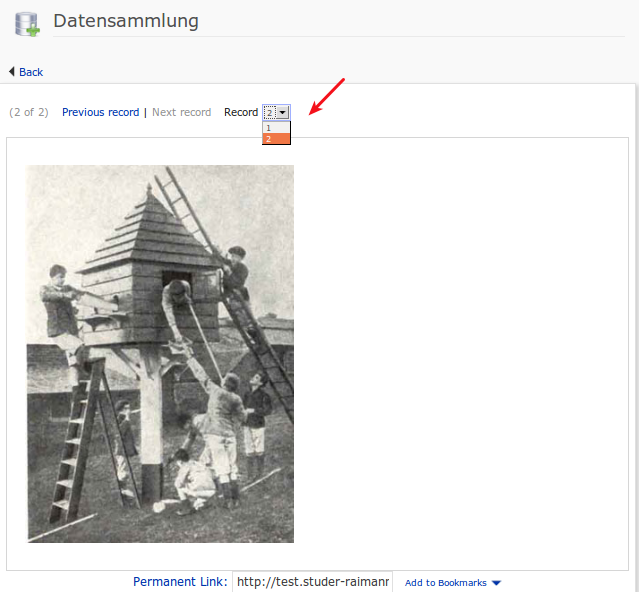Click the Record label text
Viewport: 639px width, 592px height.
(x=241, y=112)
